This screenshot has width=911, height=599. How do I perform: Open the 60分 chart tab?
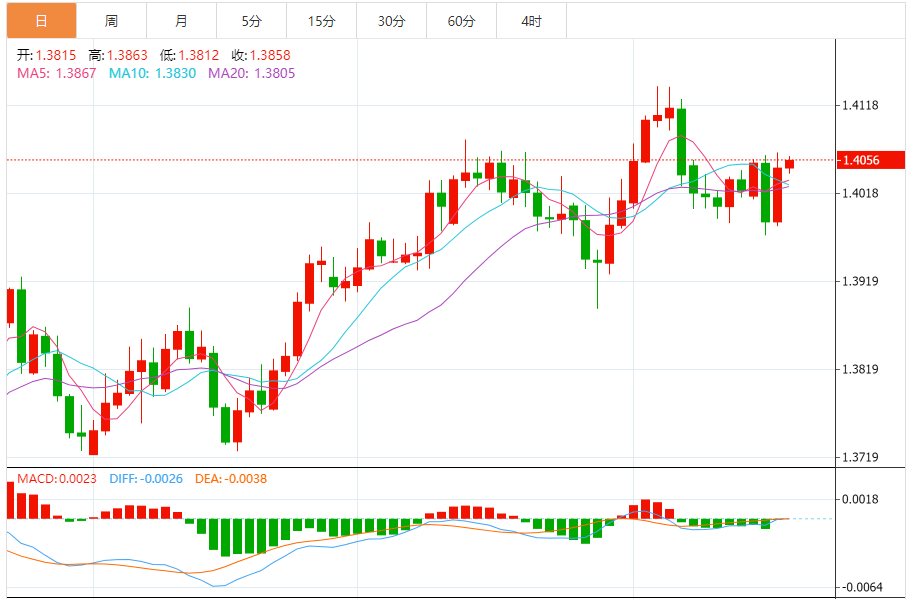(x=461, y=21)
